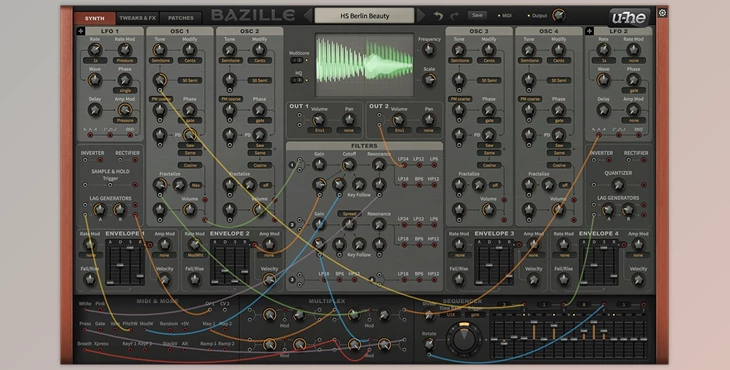Click the LFO 1 Delay knob
730x370 pixels.
pos(95,110)
